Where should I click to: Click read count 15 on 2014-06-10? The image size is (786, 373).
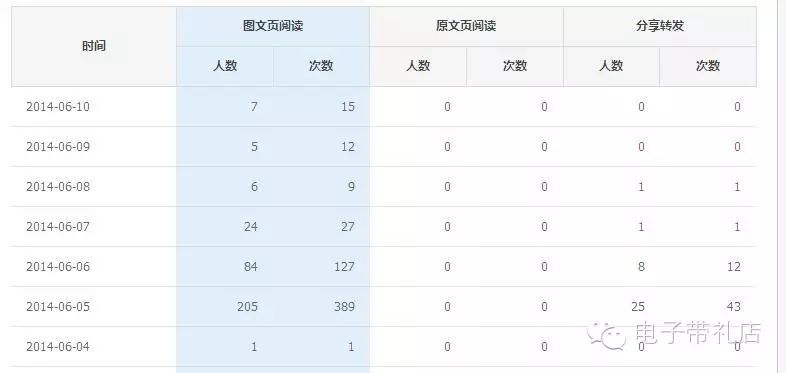pyautogui.click(x=348, y=107)
